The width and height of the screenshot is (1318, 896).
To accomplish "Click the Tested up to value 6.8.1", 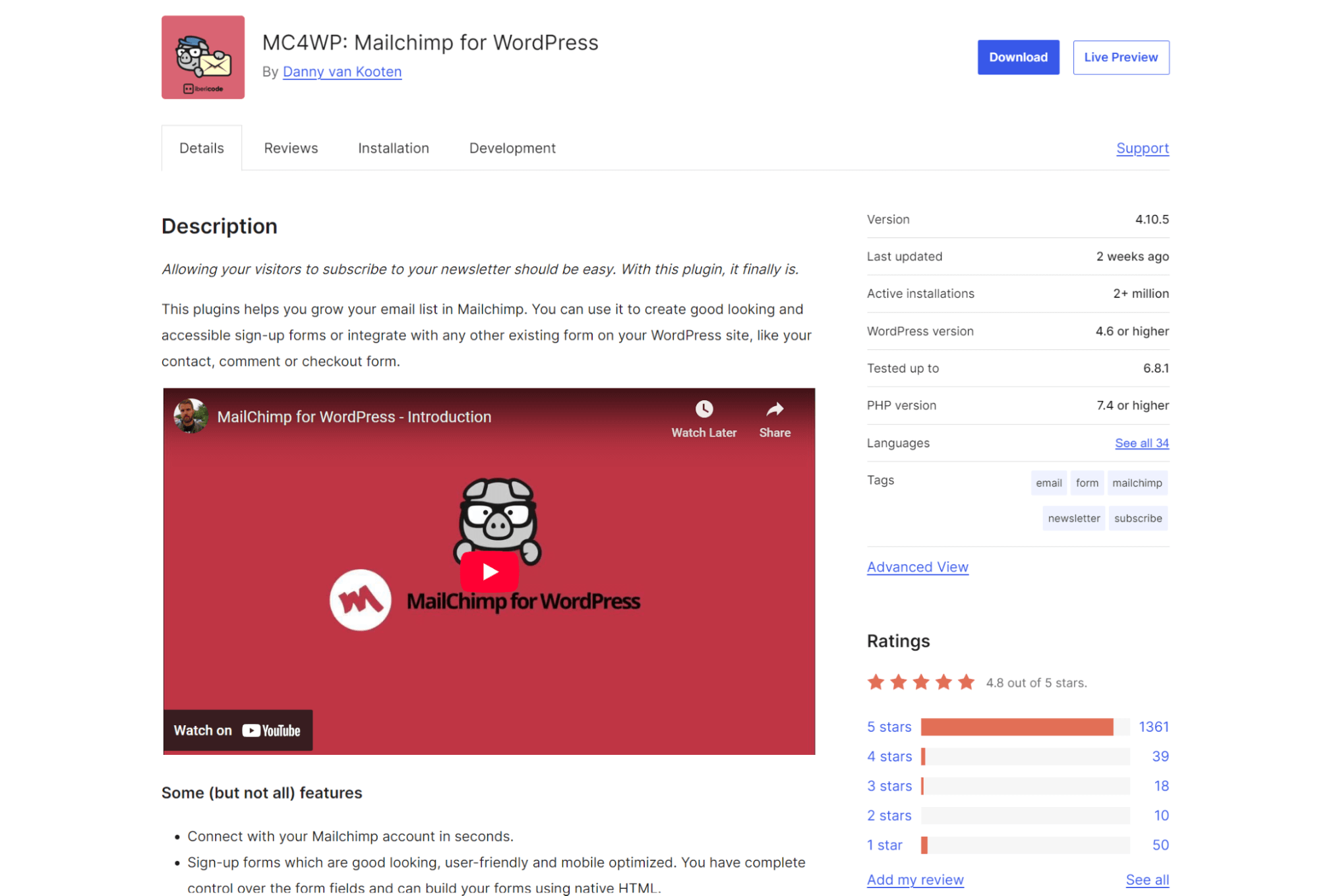I will click(x=1155, y=369).
